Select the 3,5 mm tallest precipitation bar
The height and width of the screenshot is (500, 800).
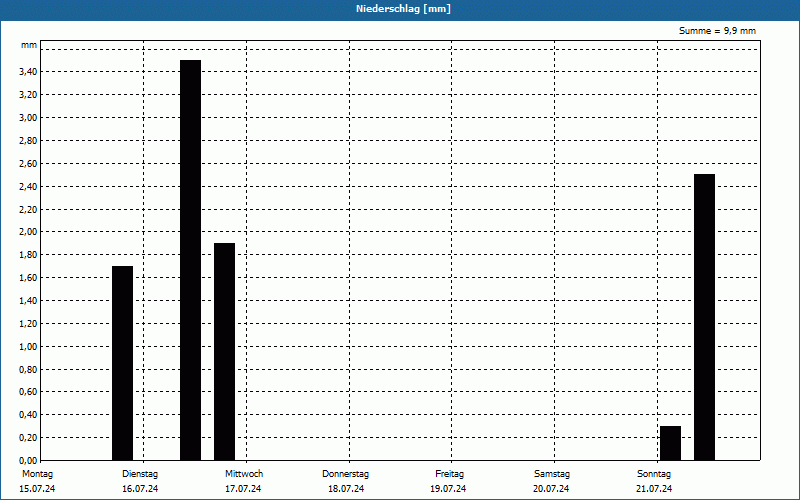click(x=190, y=260)
